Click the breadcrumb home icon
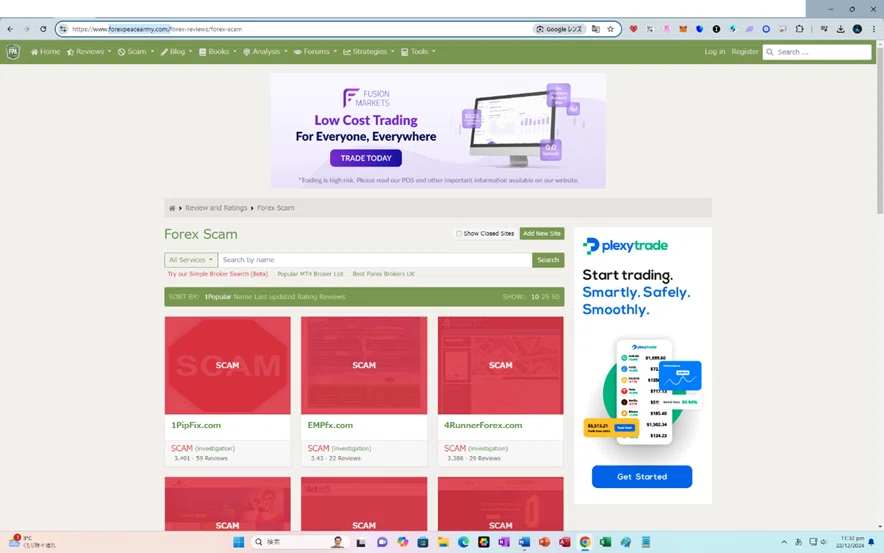Image resolution: width=884 pixels, height=553 pixels. [x=172, y=208]
